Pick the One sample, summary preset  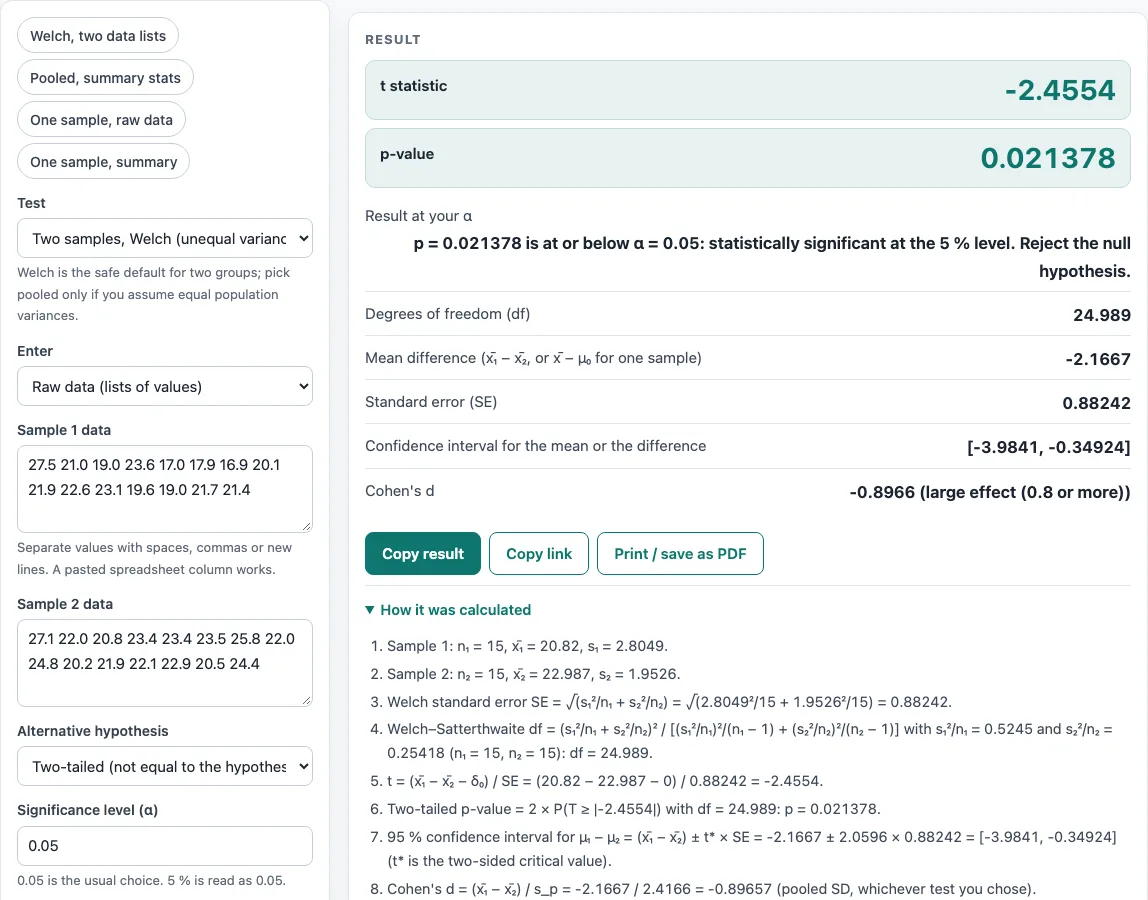(103, 161)
